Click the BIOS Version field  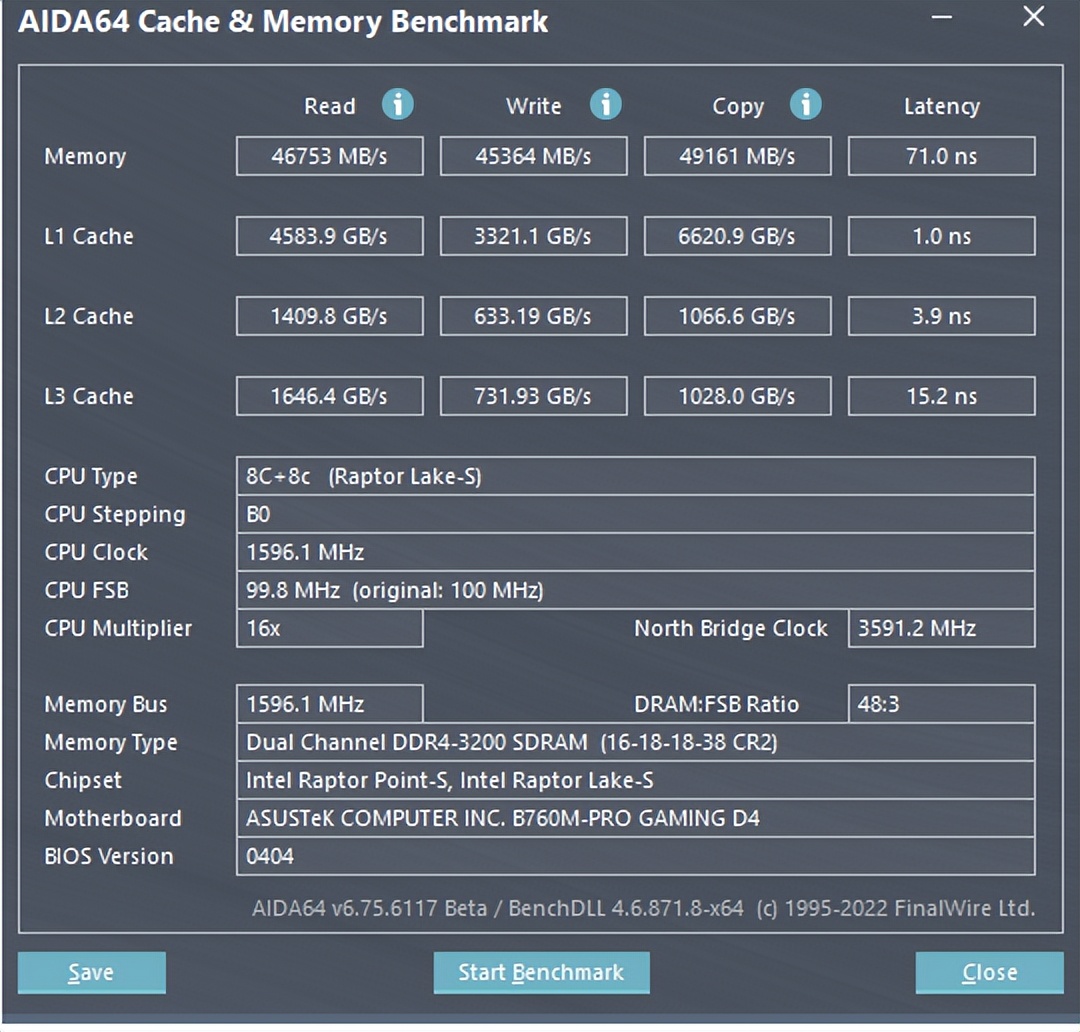point(635,856)
